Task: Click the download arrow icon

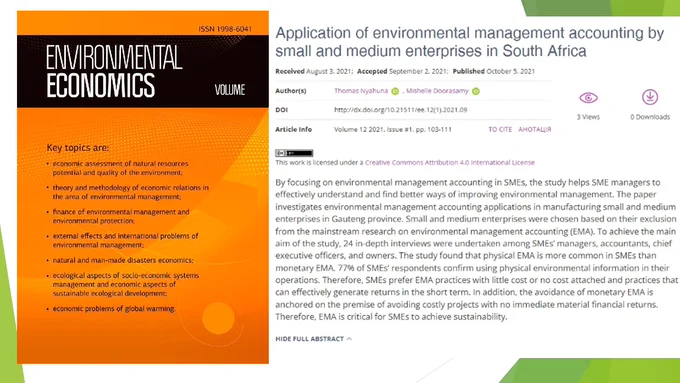Action: (650, 97)
